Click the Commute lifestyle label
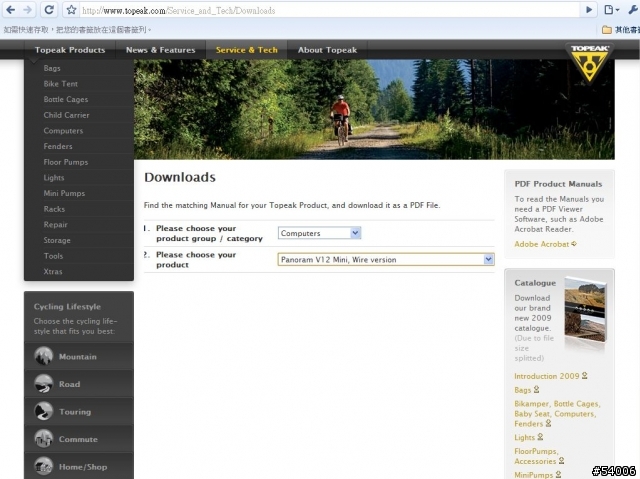The height and width of the screenshot is (479, 640). click(78, 439)
